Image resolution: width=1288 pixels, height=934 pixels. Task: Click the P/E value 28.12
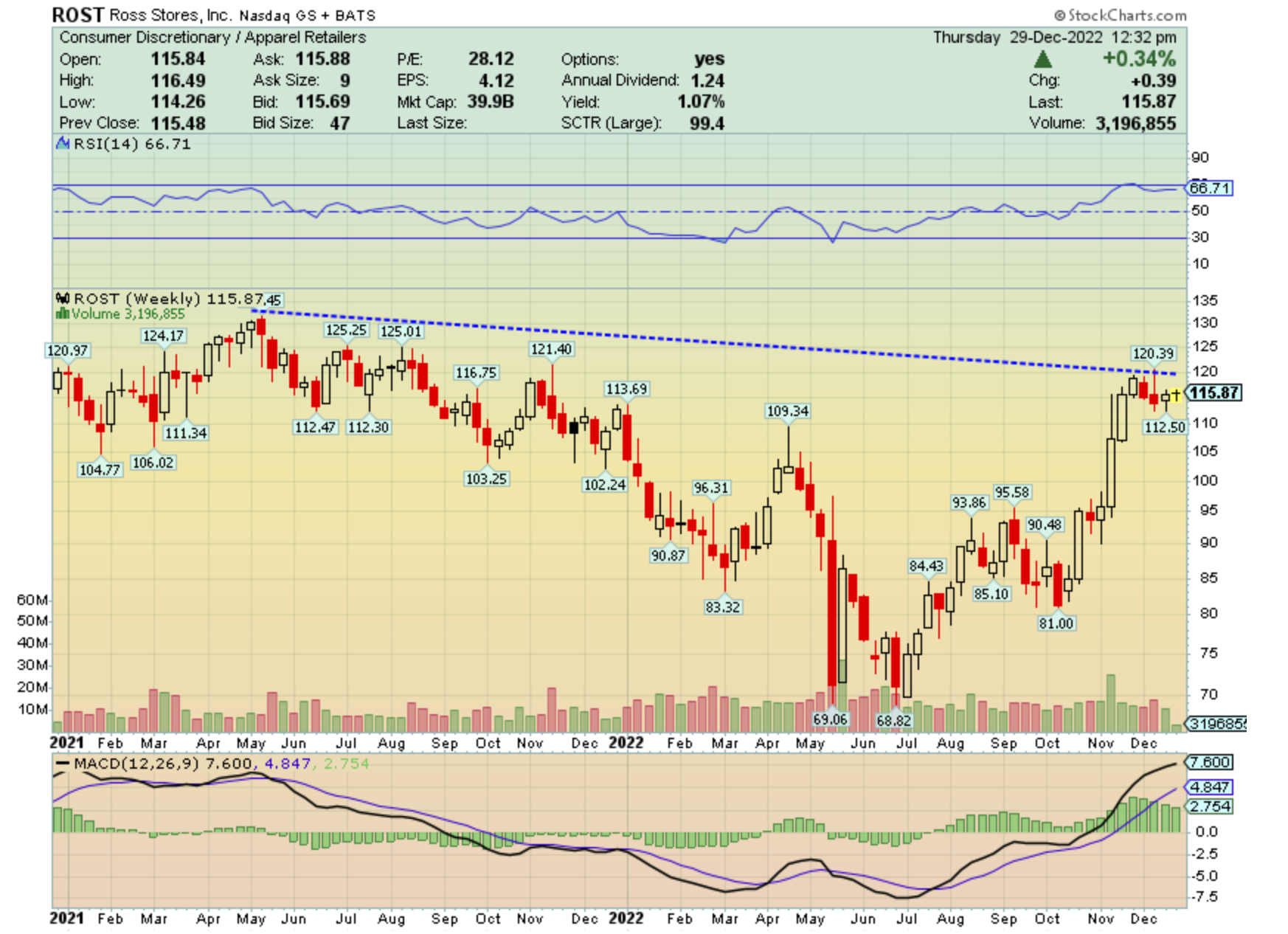pyautogui.click(x=491, y=59)
